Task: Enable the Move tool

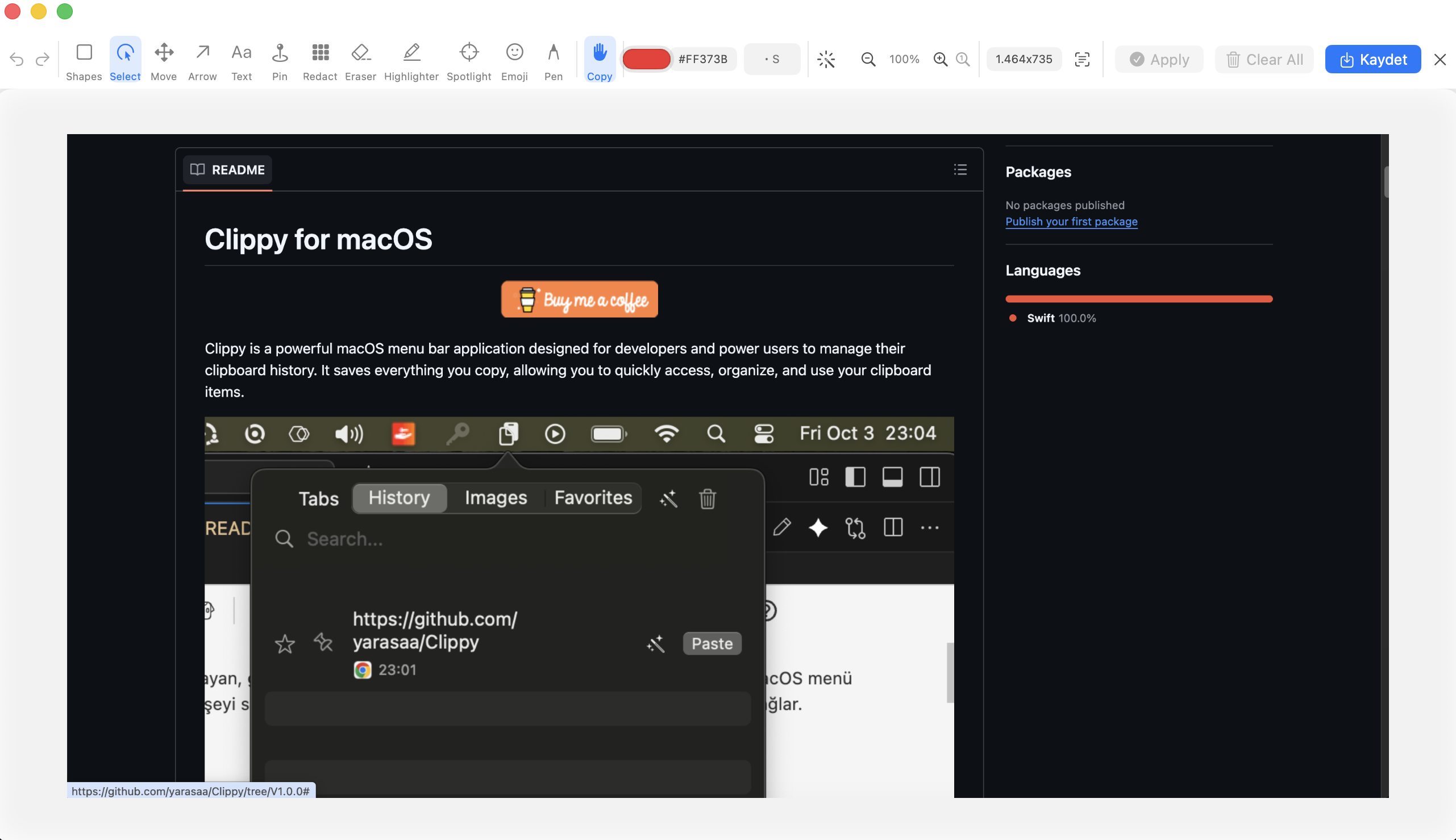Action: click(164, 59)
